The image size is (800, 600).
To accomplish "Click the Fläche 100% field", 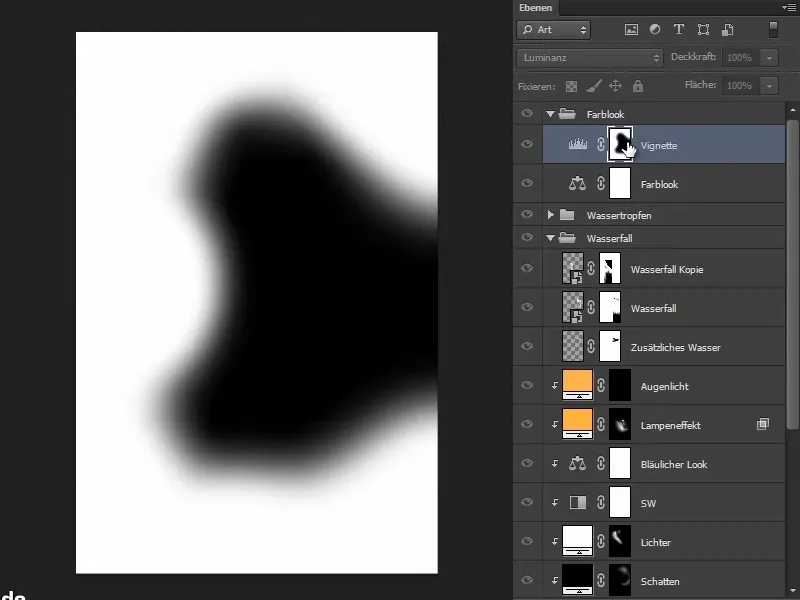I will (741, 86).
